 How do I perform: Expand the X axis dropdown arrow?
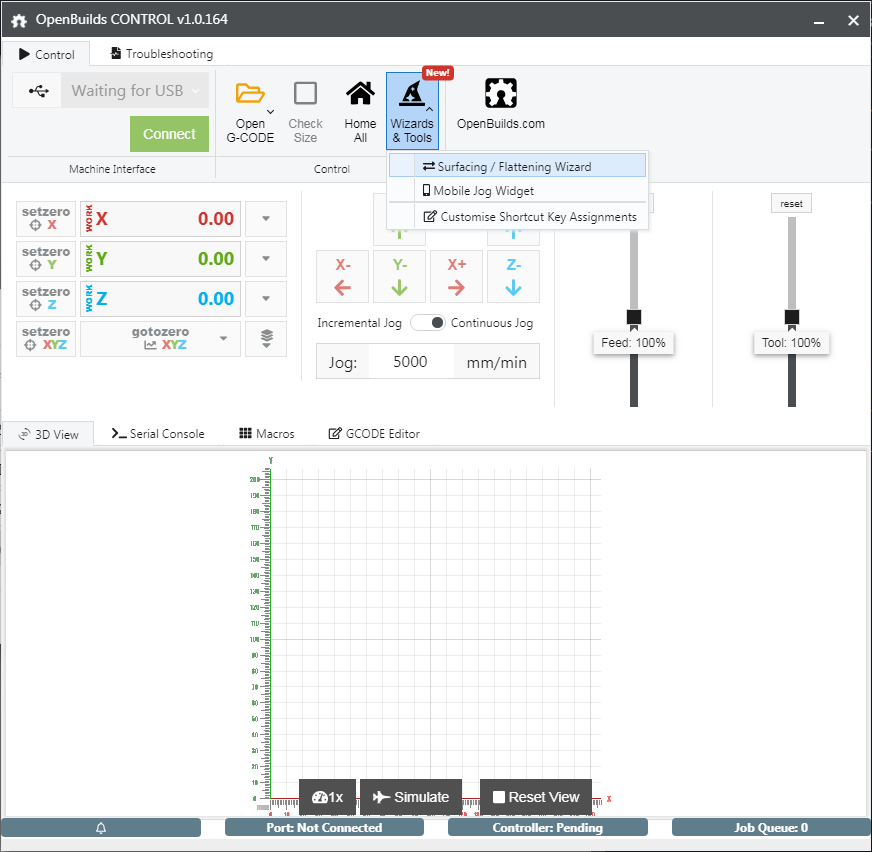tap(266, 219)
